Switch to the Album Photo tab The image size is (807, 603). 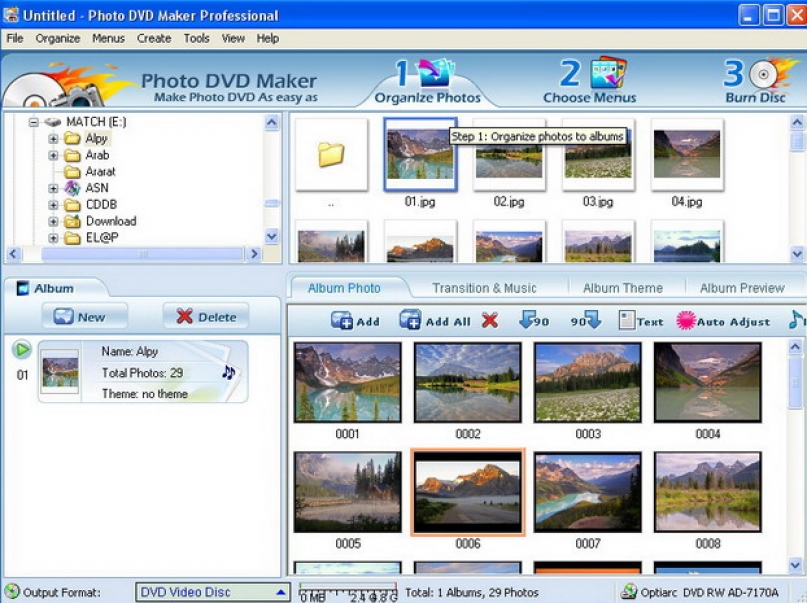(x=344, y=288)
